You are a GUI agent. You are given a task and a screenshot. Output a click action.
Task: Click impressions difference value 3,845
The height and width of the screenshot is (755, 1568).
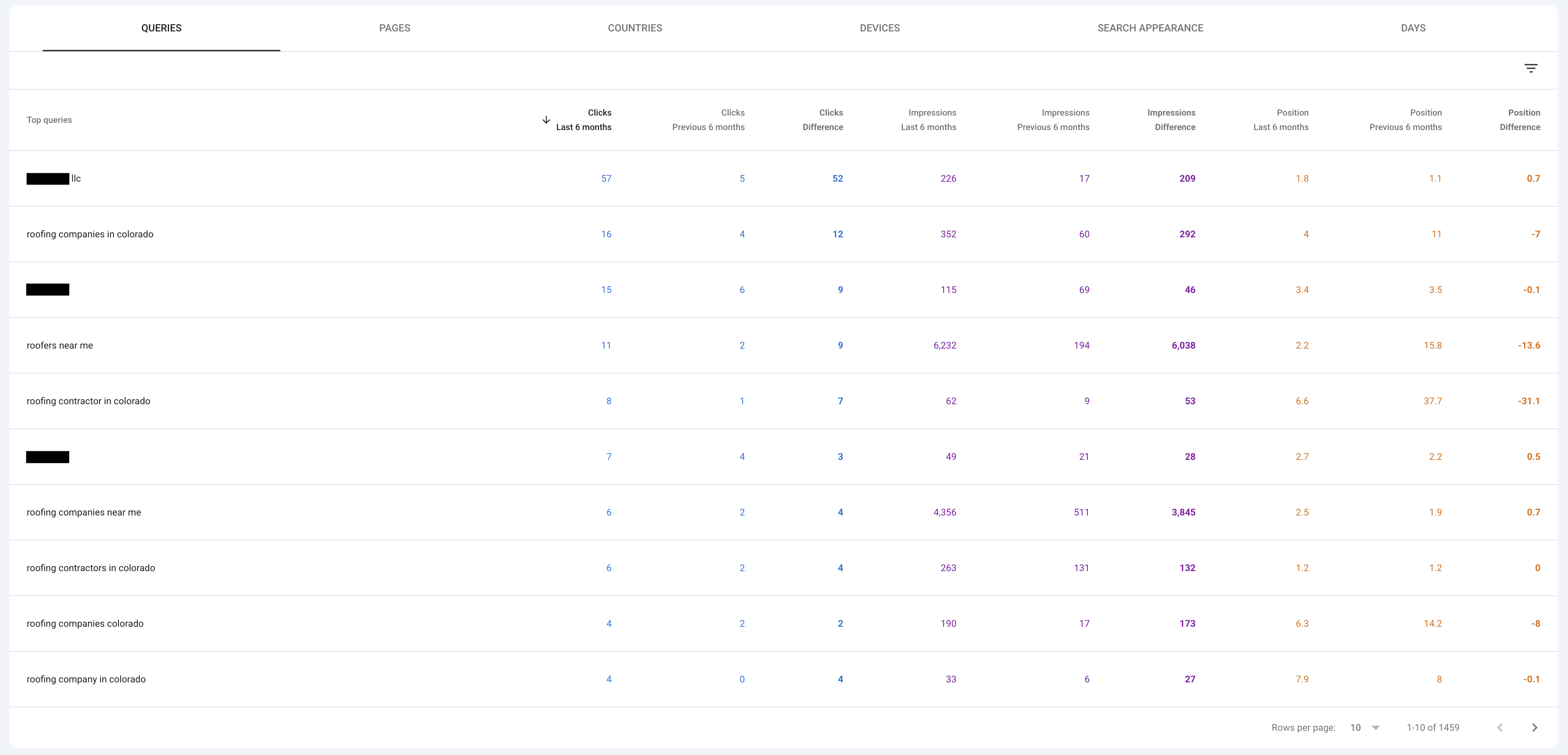1183,512
